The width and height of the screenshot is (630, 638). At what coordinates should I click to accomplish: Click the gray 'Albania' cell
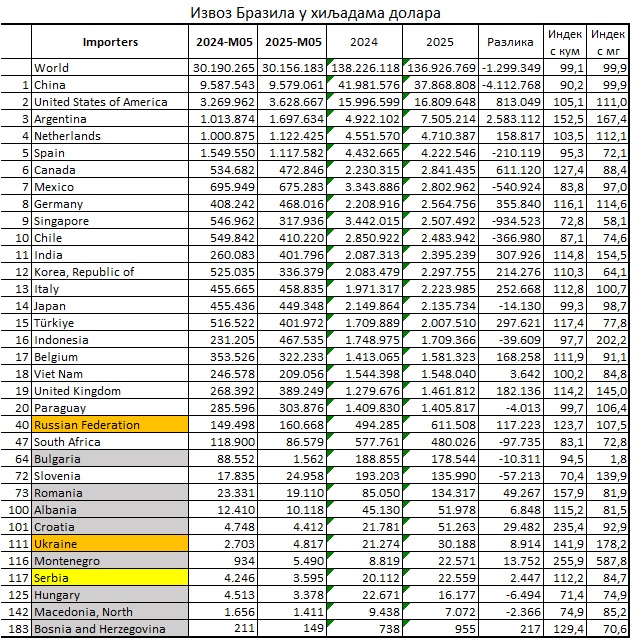tap(110, 510)
